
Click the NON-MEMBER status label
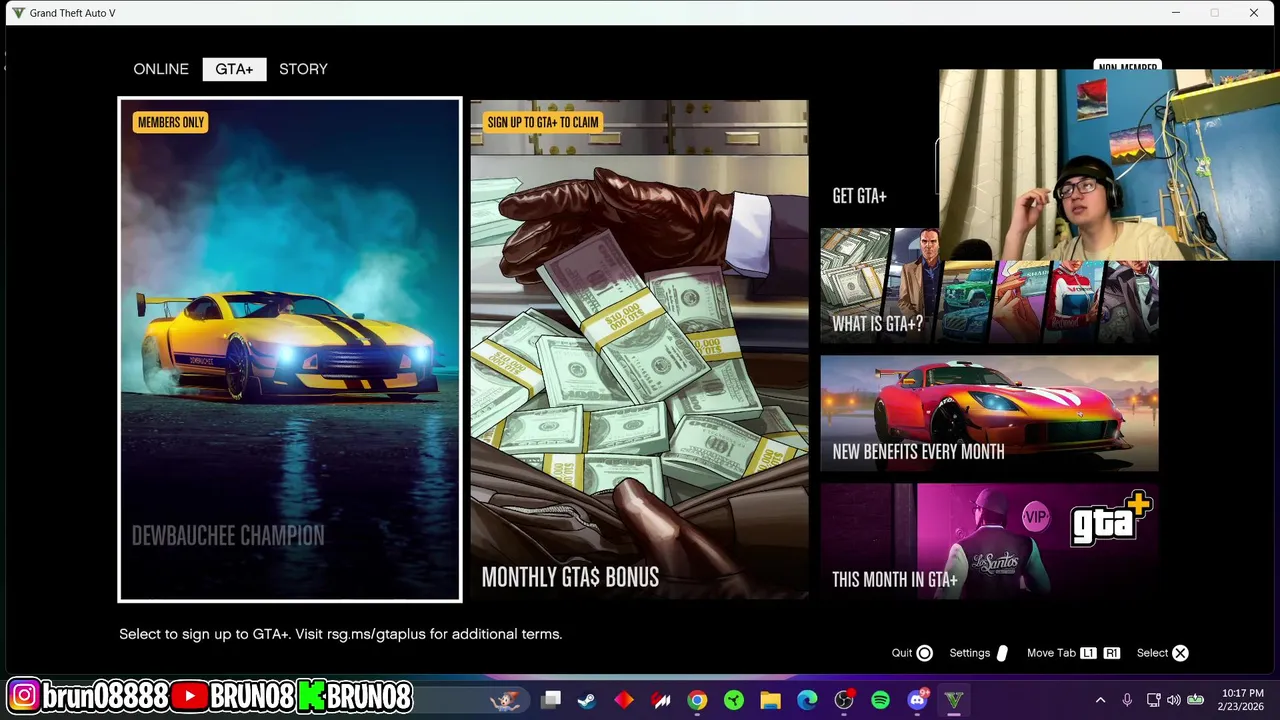[1127, 67]
